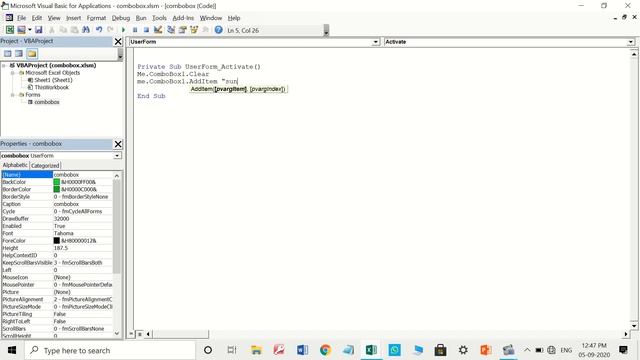
Task: Click the Type here to search box
Action: pyautogui.click(x=110, y=350)
